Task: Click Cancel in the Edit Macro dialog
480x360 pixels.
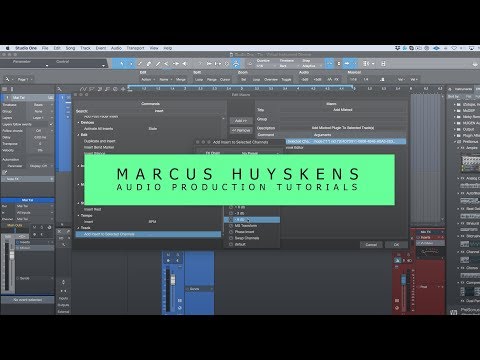Action: [x=371, y=245]
